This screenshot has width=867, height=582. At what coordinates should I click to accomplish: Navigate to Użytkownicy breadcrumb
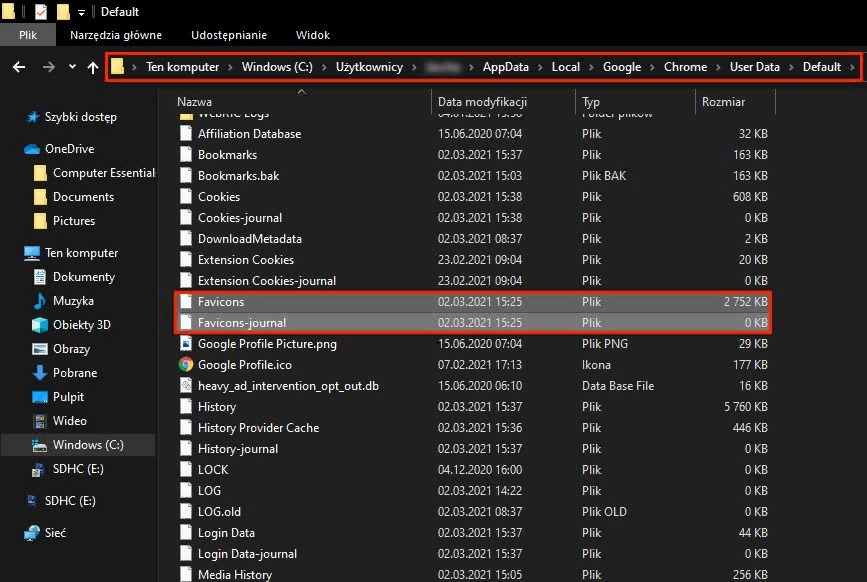pos(369,67)
